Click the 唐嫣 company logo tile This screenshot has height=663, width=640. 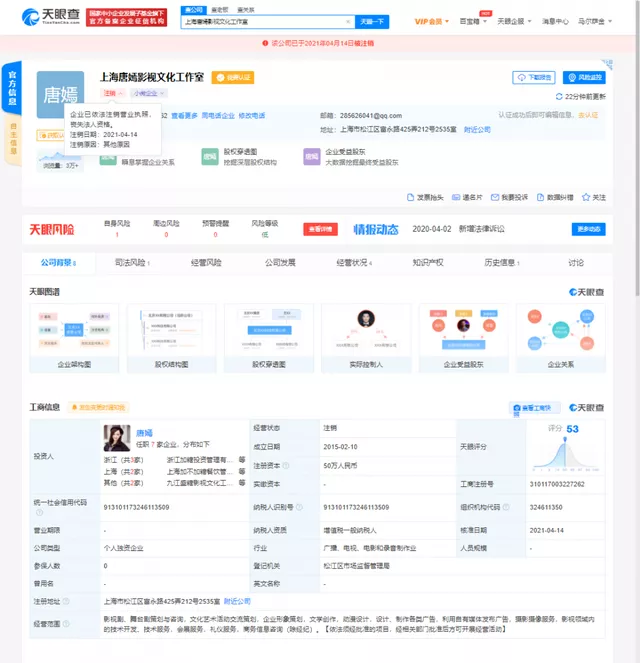point(60,96)
